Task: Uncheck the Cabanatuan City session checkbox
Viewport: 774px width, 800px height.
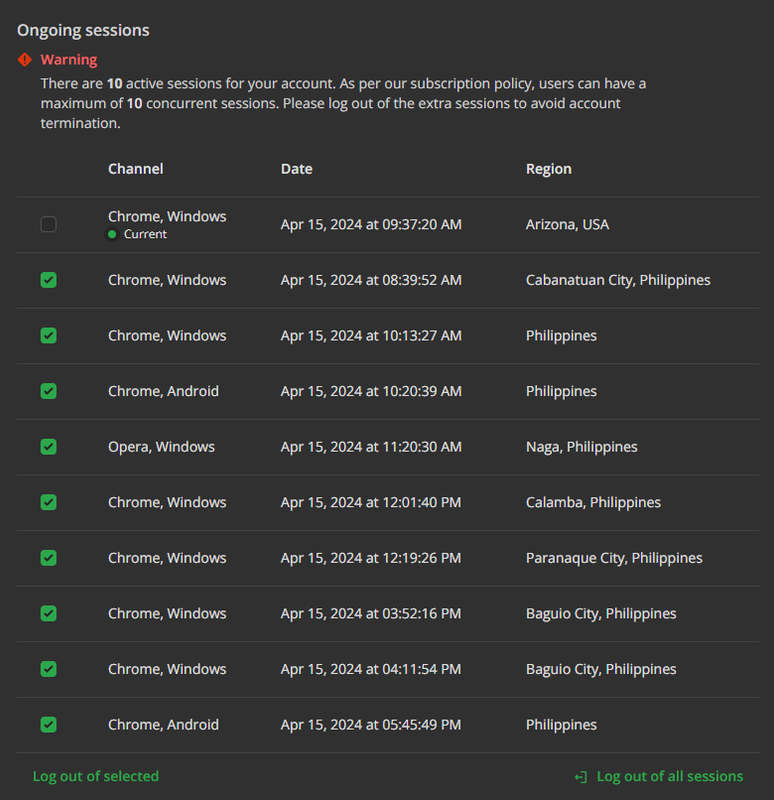Action: [48, 280]
